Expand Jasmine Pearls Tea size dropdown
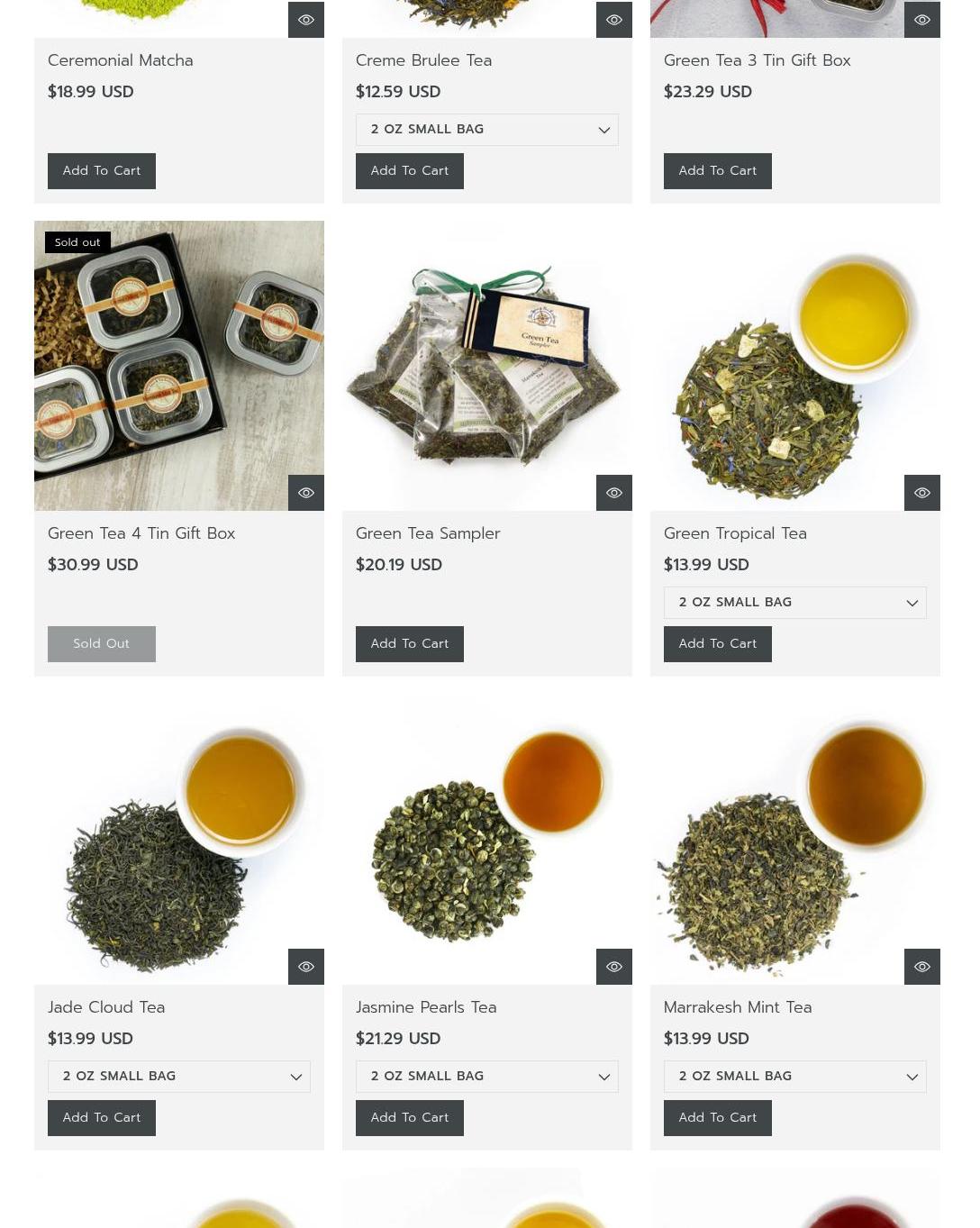This screenshot has width=980, height=1228. 487,1077
